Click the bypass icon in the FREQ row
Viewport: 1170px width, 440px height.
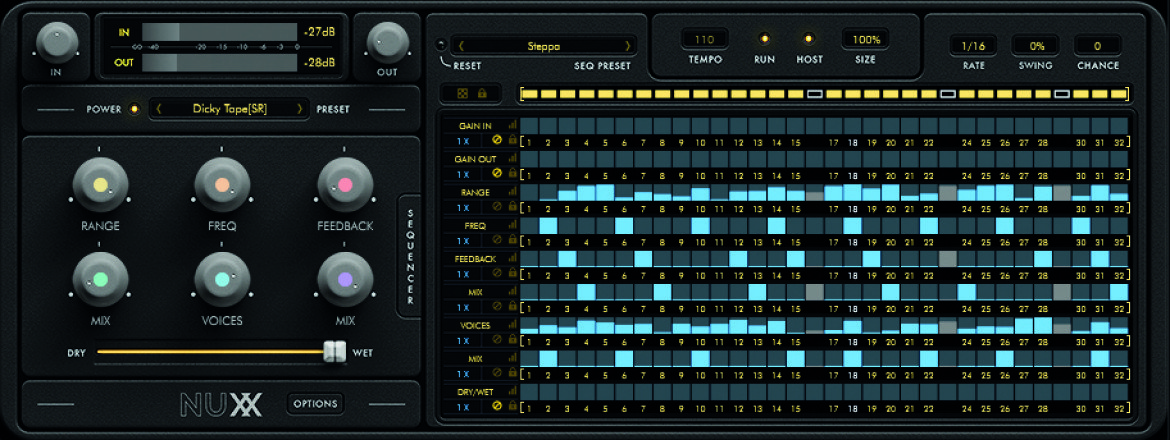[x=497, y=240]
